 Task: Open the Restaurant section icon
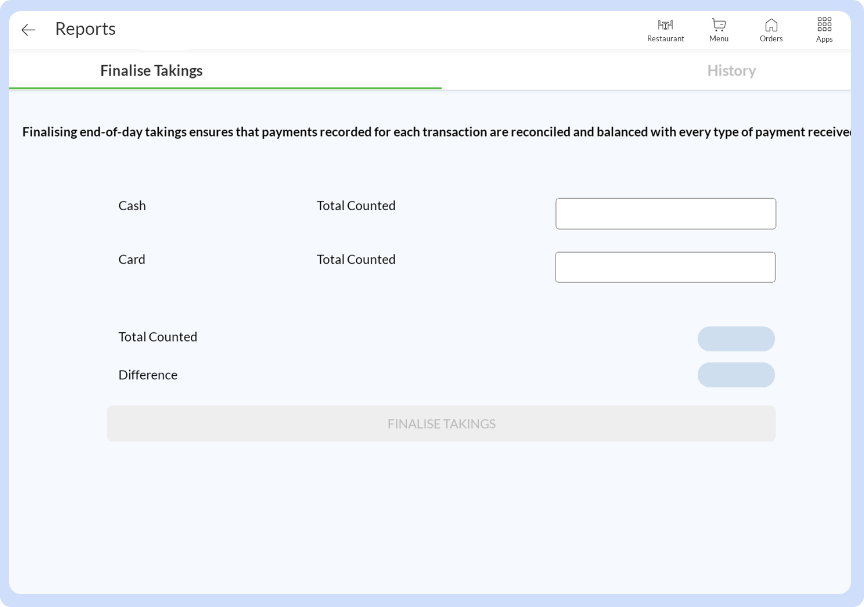pyautogui.click(x=664, y=24)
